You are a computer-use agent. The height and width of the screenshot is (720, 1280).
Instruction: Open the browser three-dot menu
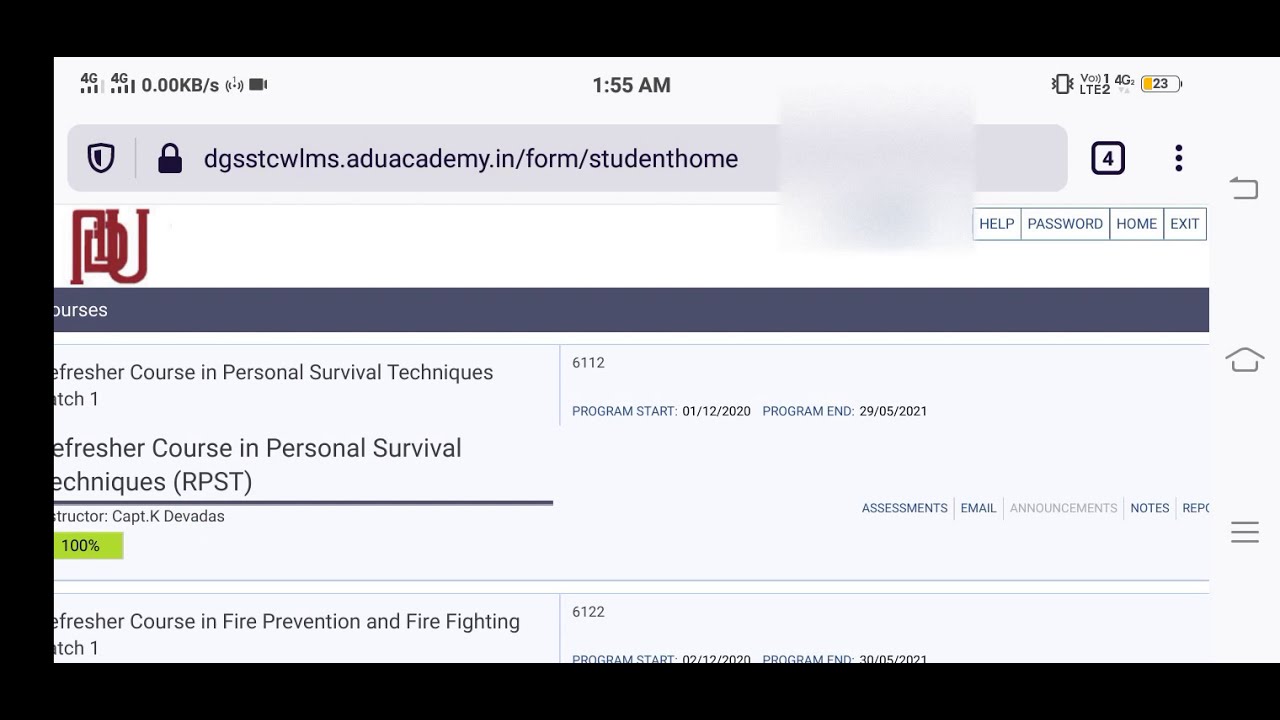click(x=1179, y=158)
